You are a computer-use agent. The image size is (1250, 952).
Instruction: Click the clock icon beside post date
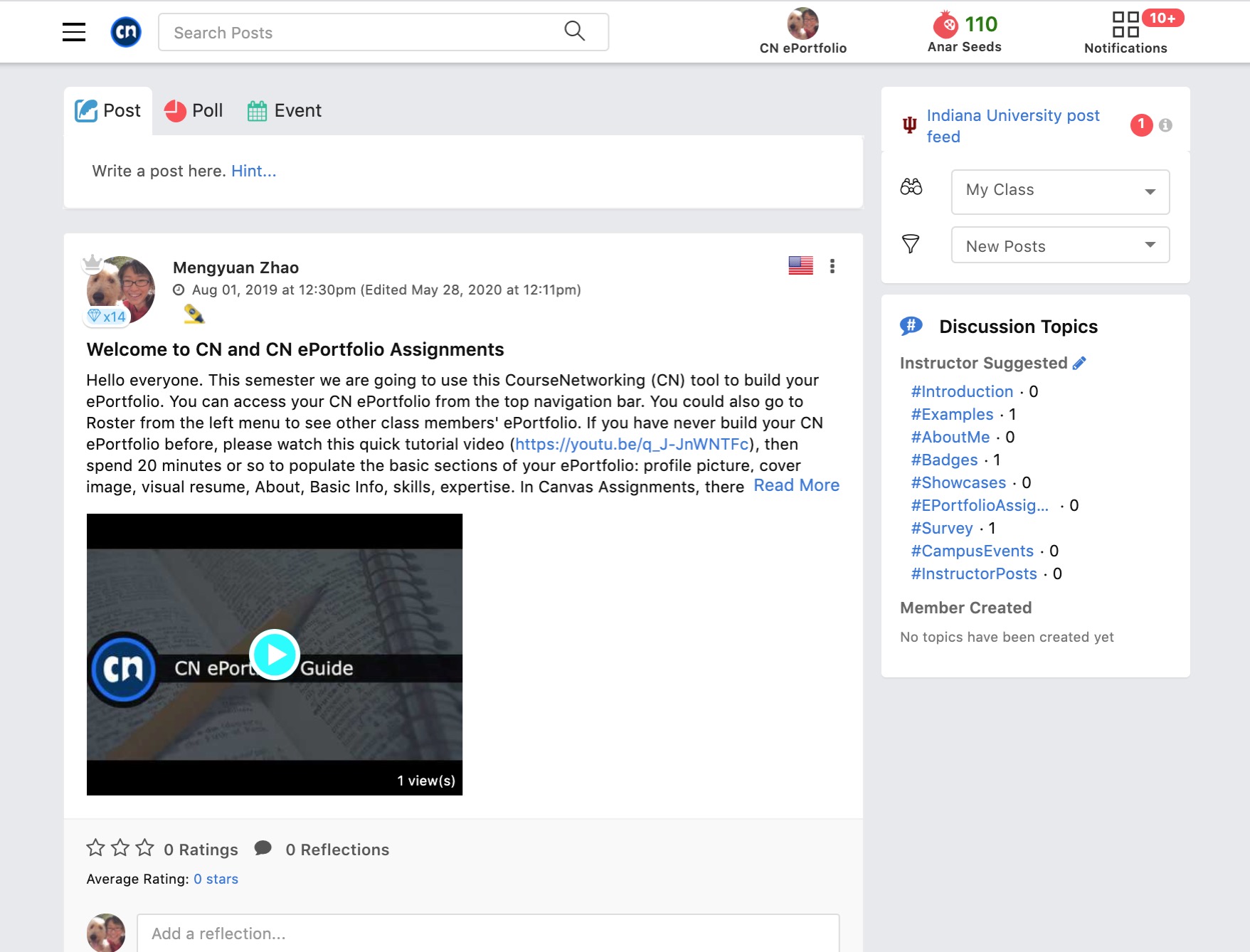click(179, 290)
